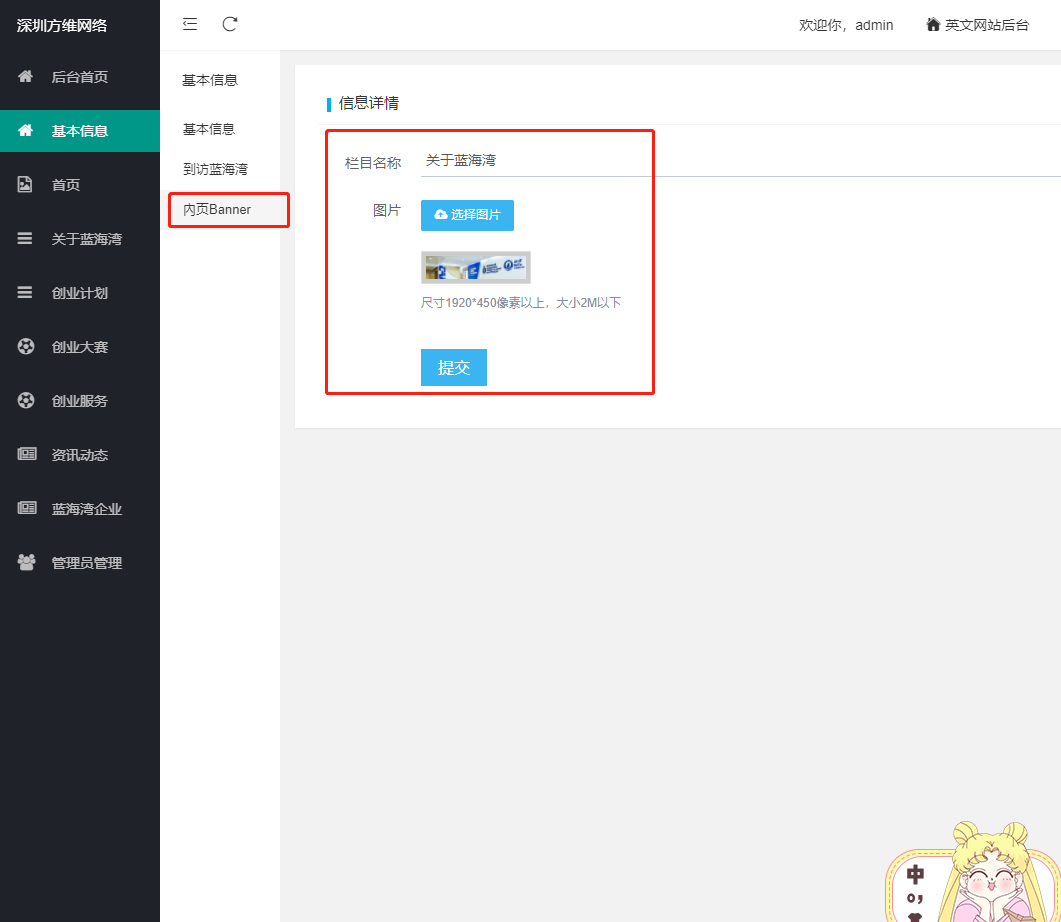Go to 英文网站后台 link
1061x922 pixels.
click(977, 25)
